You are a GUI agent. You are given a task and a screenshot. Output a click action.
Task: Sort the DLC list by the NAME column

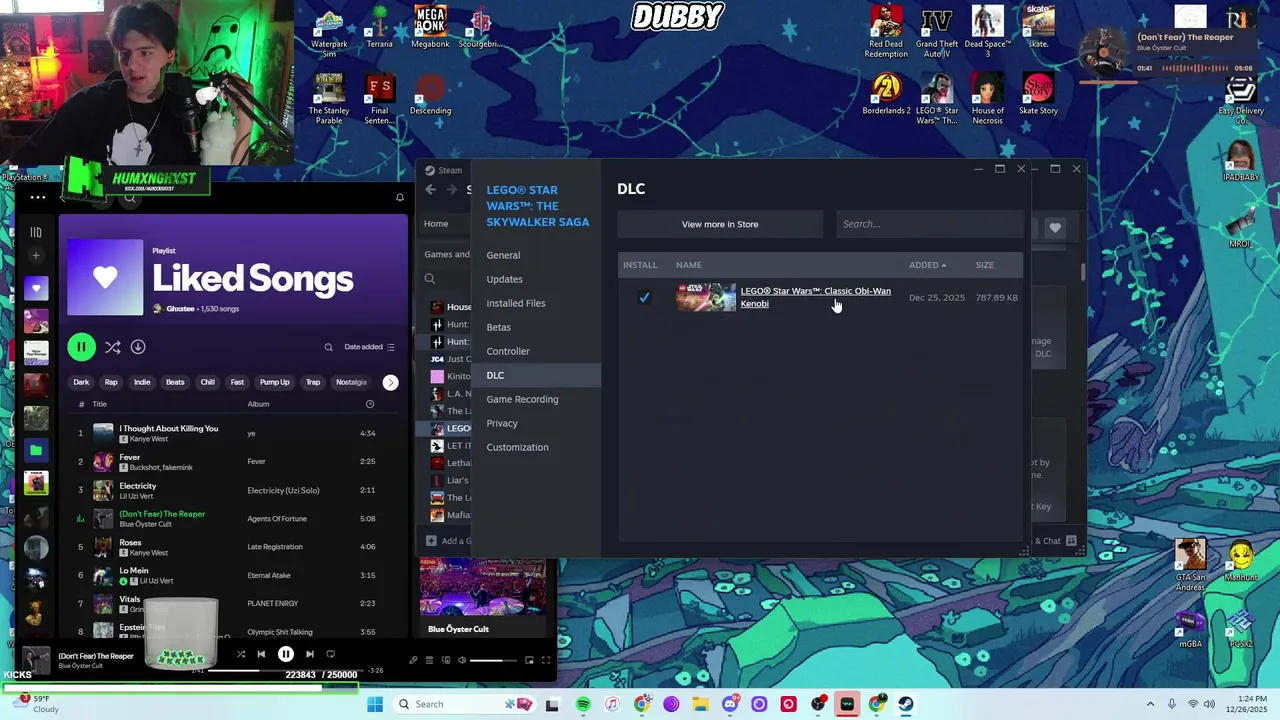(688, 265)
